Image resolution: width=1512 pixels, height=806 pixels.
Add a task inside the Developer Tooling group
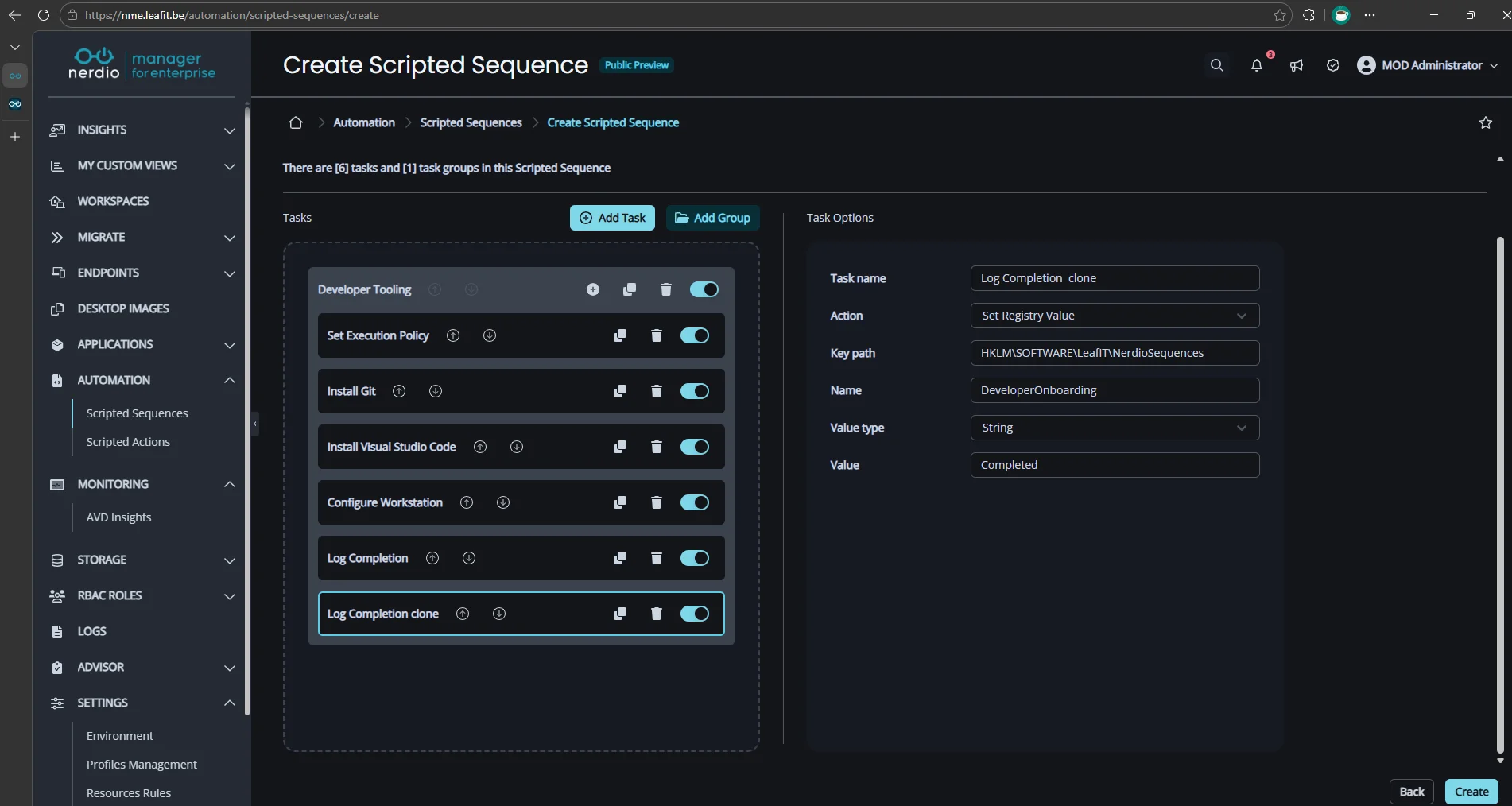592,289
